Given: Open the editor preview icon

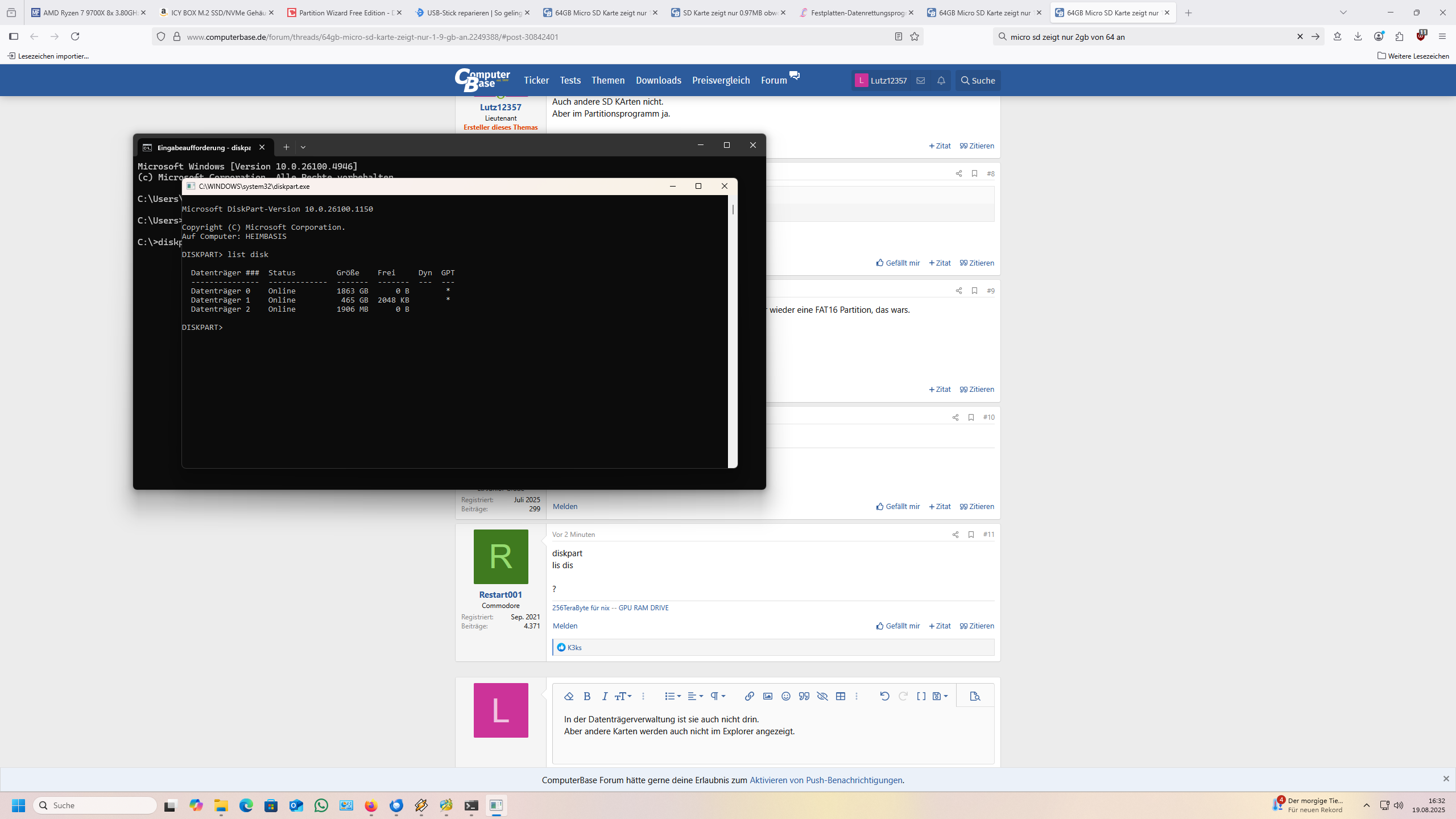Looking at the screenshot, I should pos(975,696).
